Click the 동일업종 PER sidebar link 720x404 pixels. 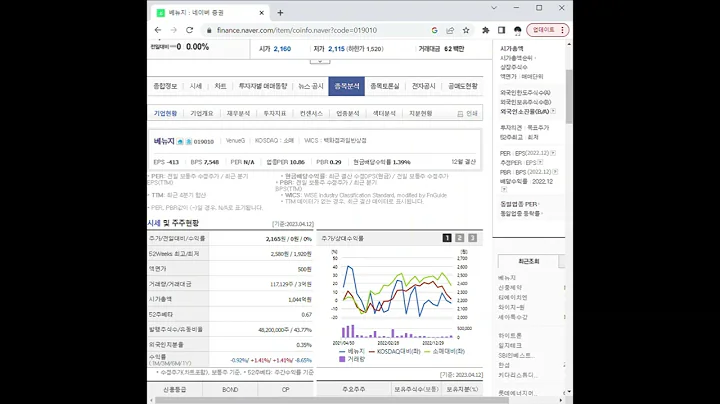point(518,204)
